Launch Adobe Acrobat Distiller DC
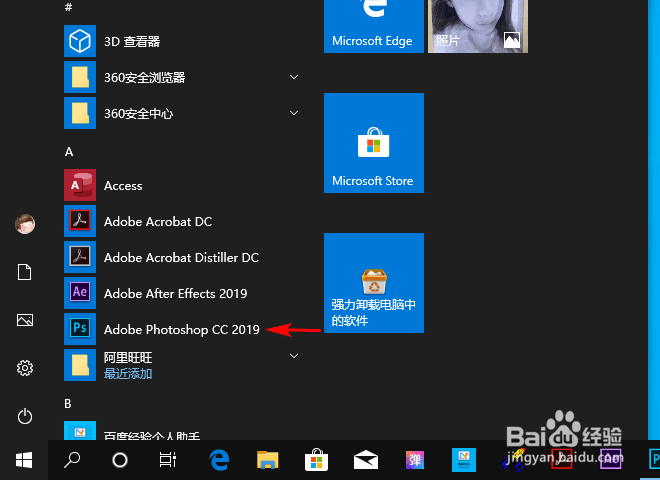Viewport: 660px width, 480px height. pos(181,257)
